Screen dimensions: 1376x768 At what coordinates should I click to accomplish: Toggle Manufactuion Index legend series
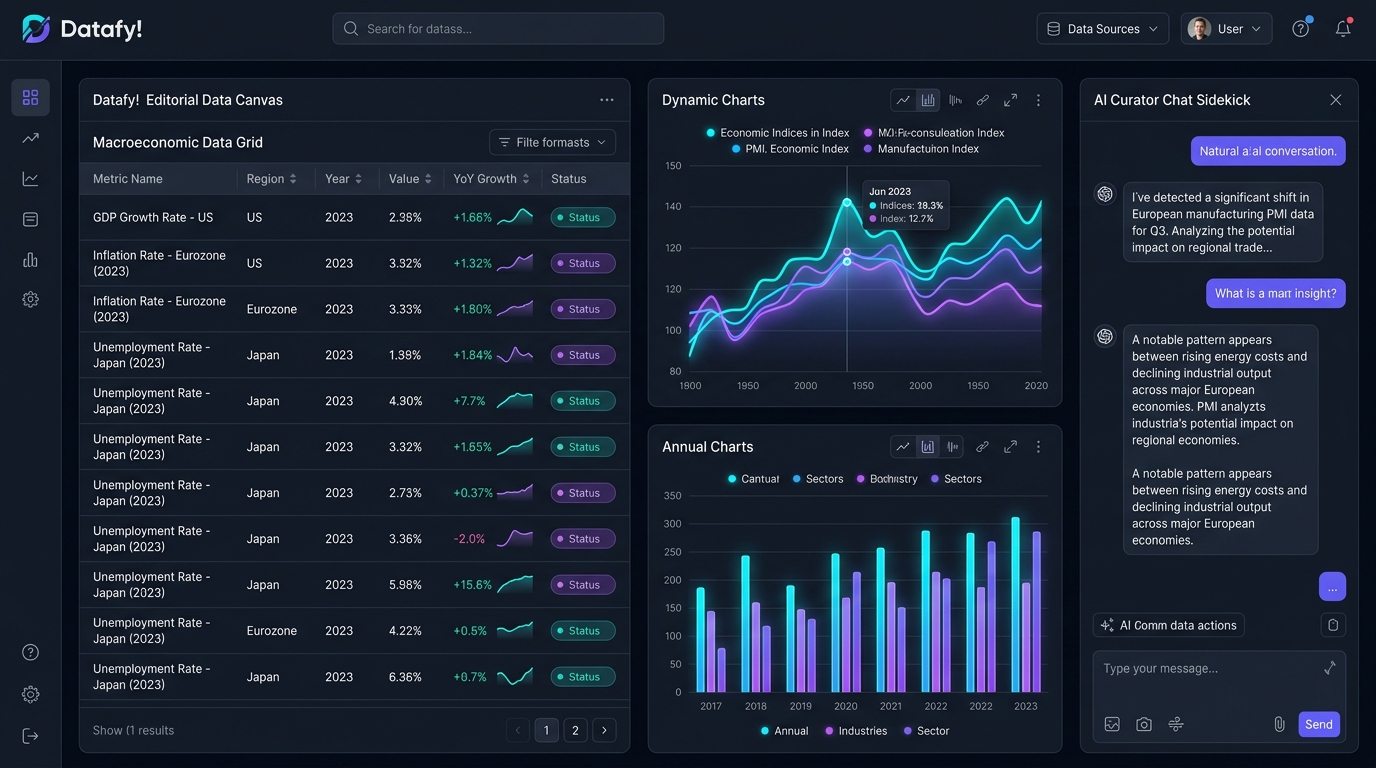(x=920, y=149)
